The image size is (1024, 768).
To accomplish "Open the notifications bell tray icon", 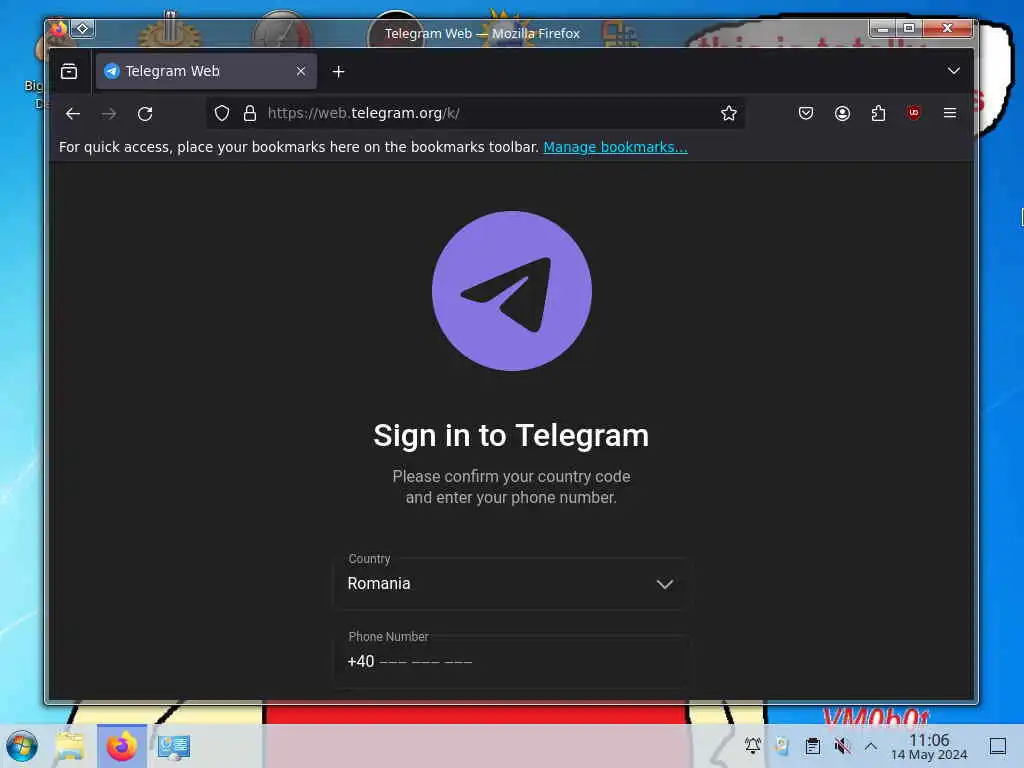I will (753, 745).
